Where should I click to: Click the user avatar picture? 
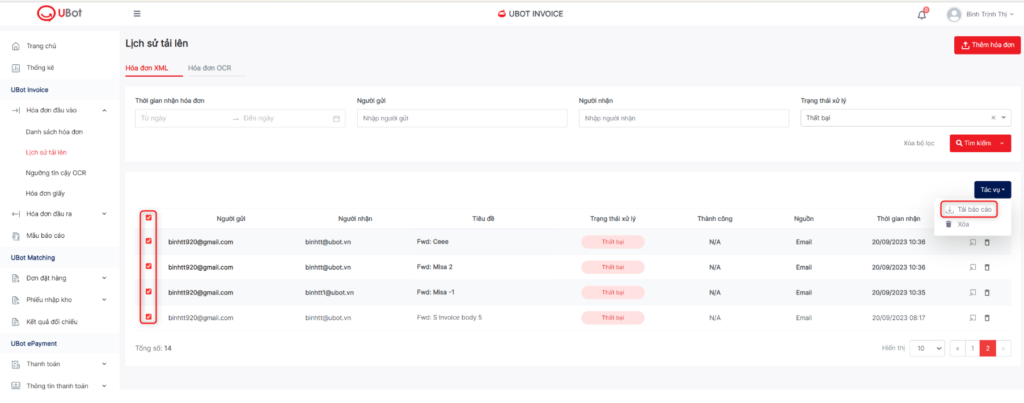pos(954,14)
